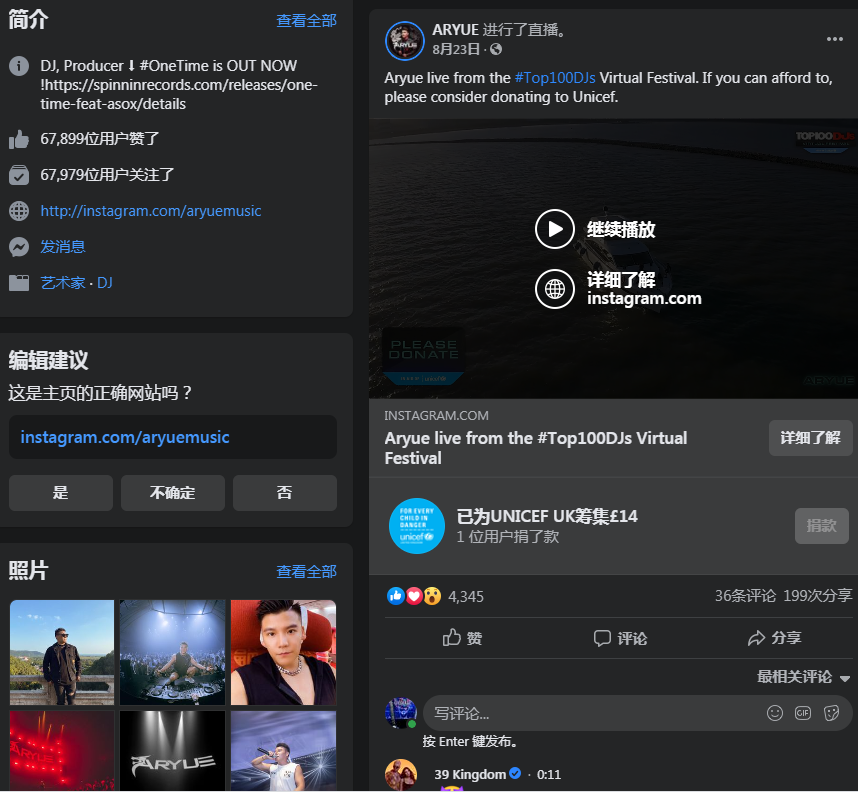Open photo of performer with microphone
The height and width of the screenshot is (795, 858).
coord(283,751)
